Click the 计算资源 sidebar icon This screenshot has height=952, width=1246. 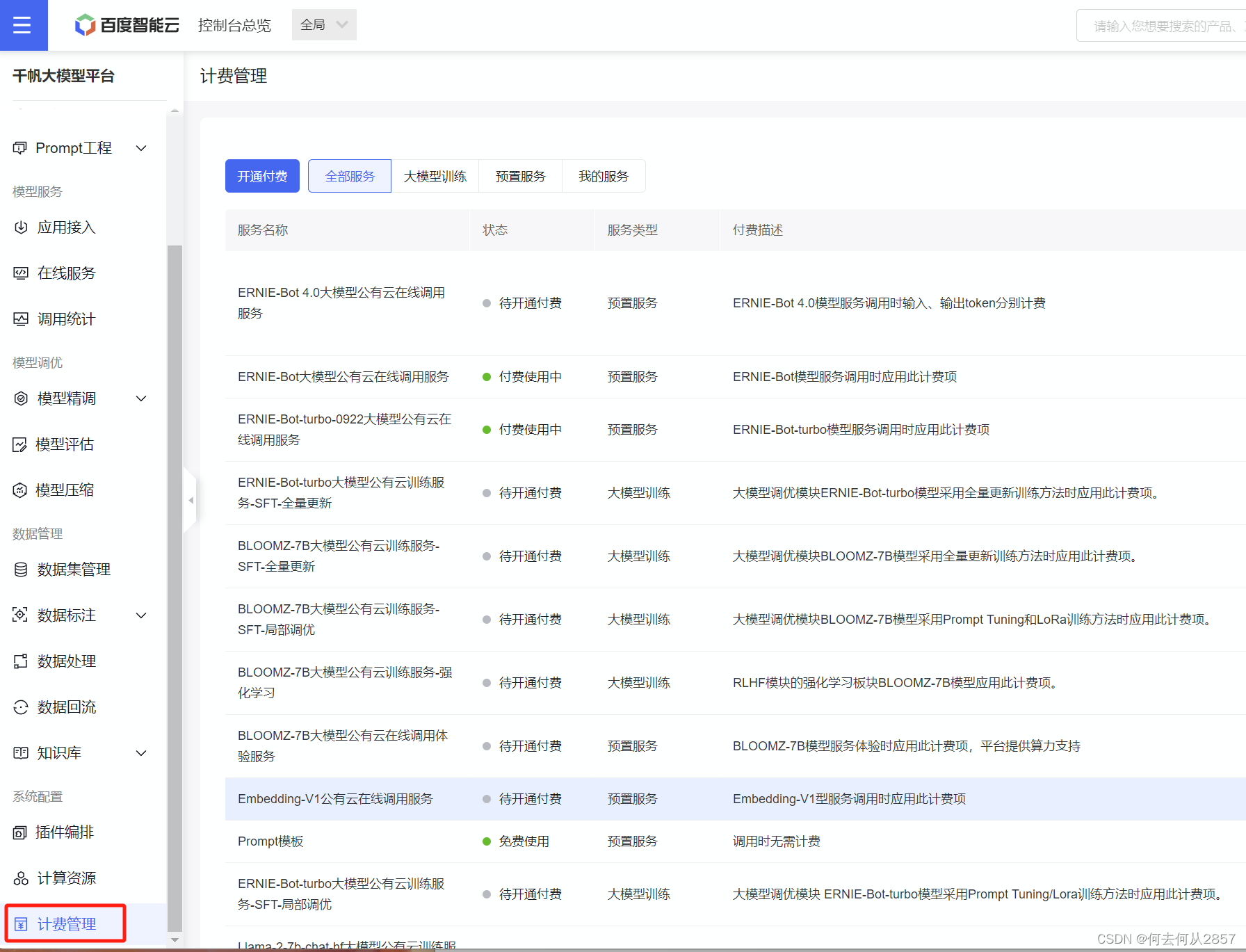[x=21, y=878]
